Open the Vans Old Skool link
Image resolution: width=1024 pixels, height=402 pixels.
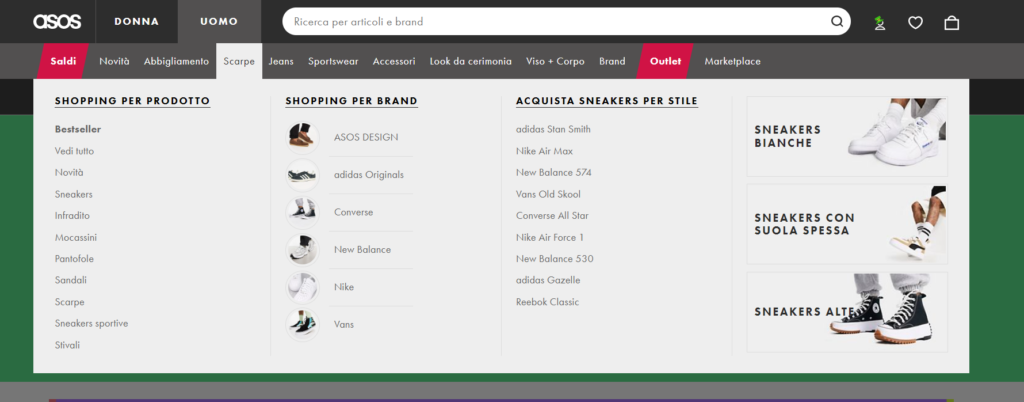coord(548,194)
